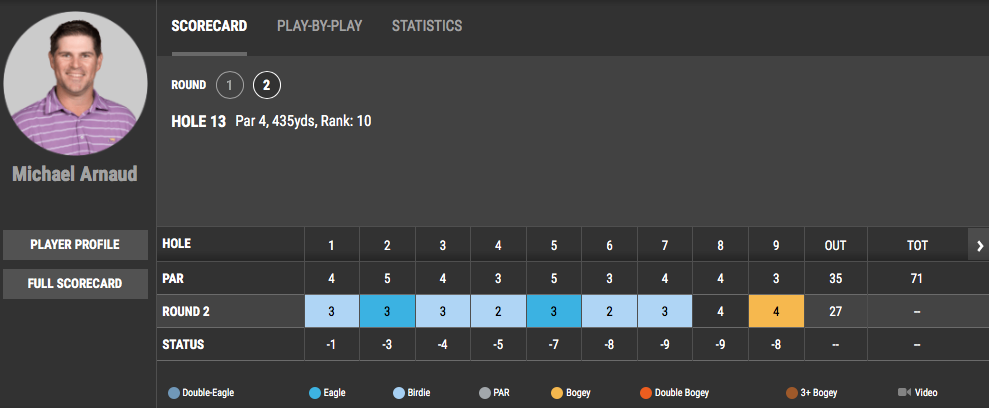Click the 3+ Bogey legend dot

point(792,393)
